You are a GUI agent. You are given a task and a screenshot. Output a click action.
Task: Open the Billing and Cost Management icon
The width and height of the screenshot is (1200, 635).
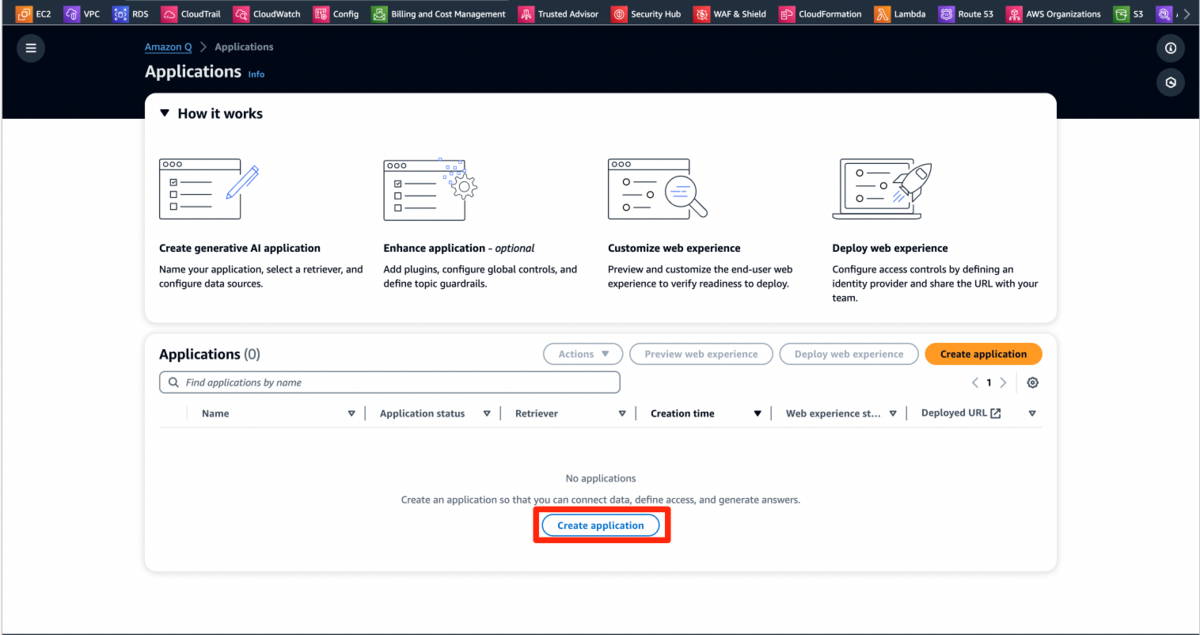coord(379,14)
